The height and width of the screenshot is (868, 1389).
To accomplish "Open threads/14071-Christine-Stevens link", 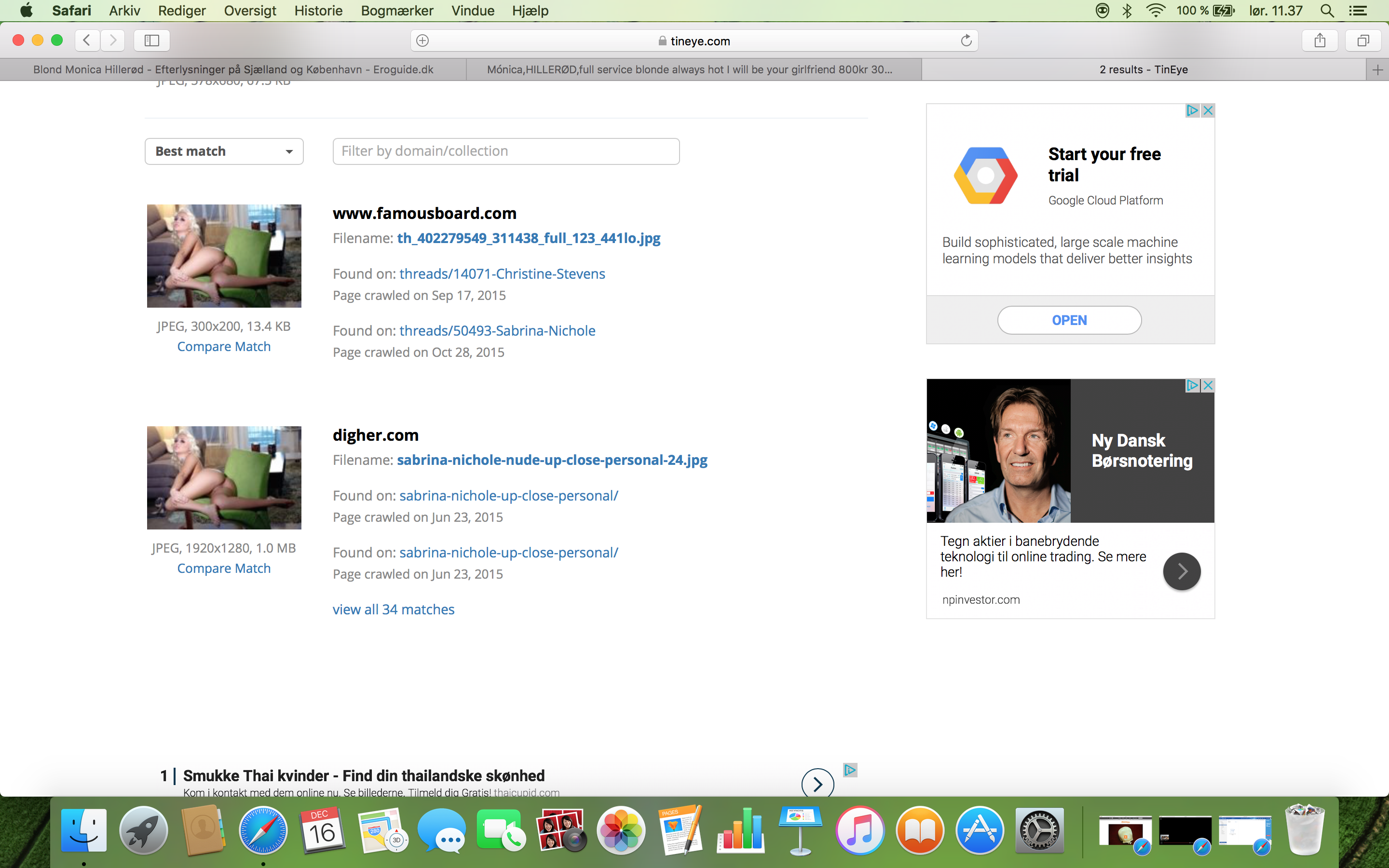I will (x=502, y=274).
